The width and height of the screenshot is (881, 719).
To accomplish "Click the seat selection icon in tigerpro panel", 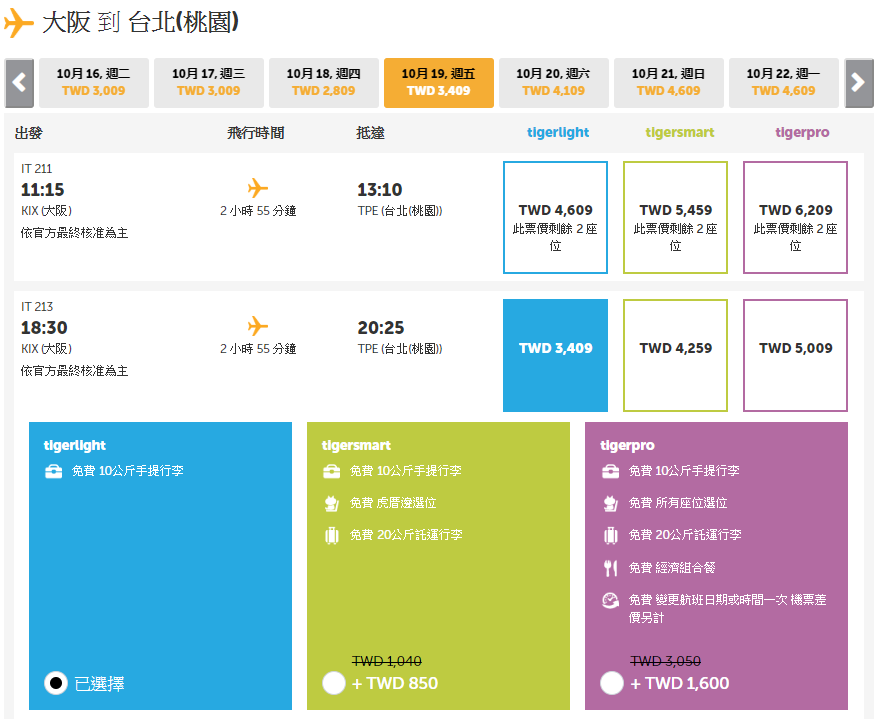I will coord(610,503).
